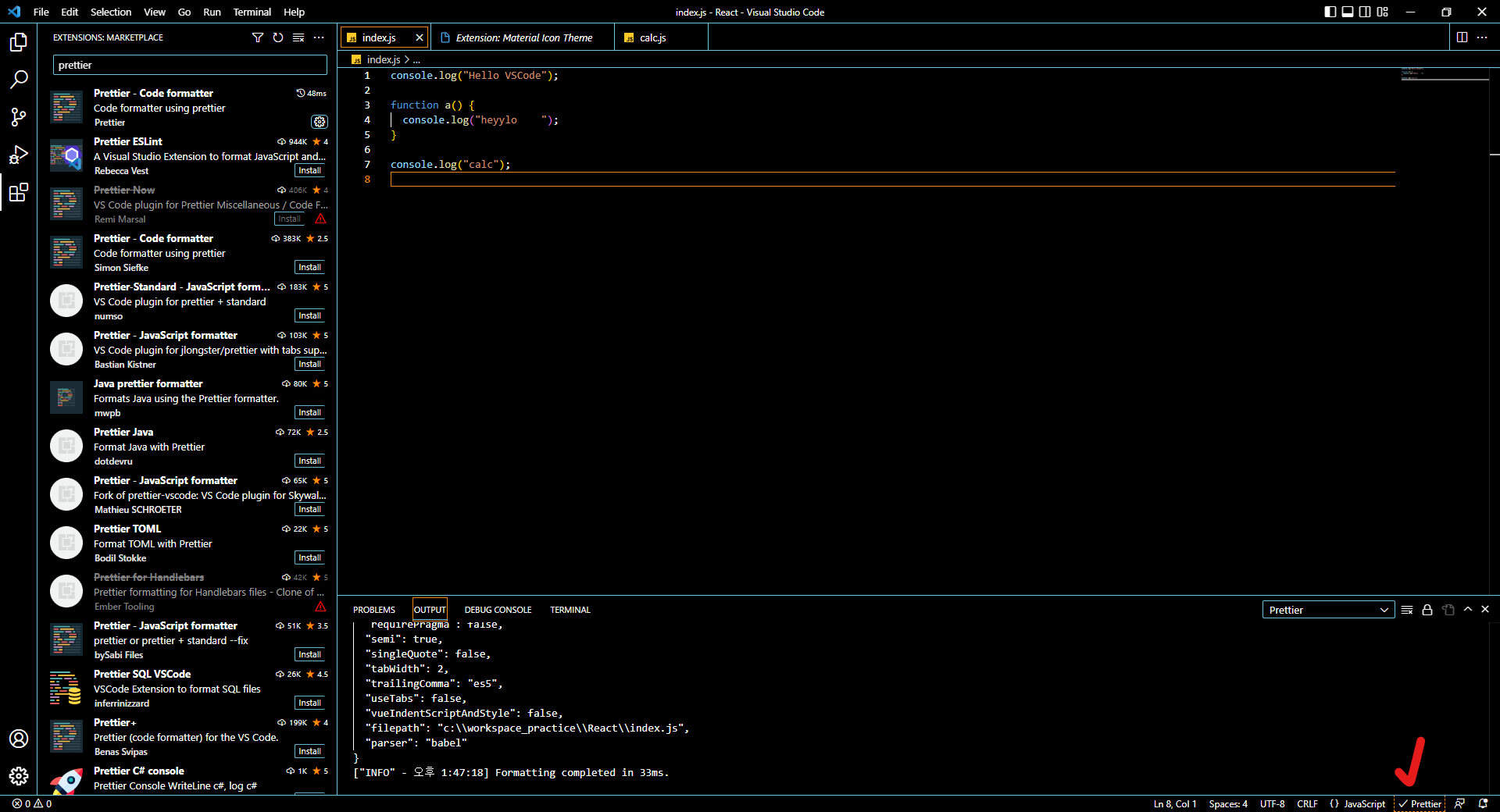Viewport: 1500px width, 812px height.
Task: Switch to the PROBLEMS panel tab
Action: (374, 610)
